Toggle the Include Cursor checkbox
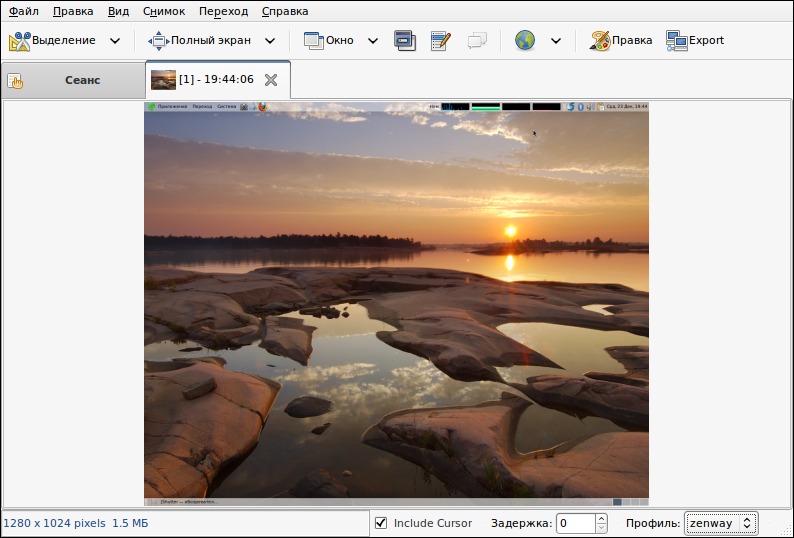 381,523
